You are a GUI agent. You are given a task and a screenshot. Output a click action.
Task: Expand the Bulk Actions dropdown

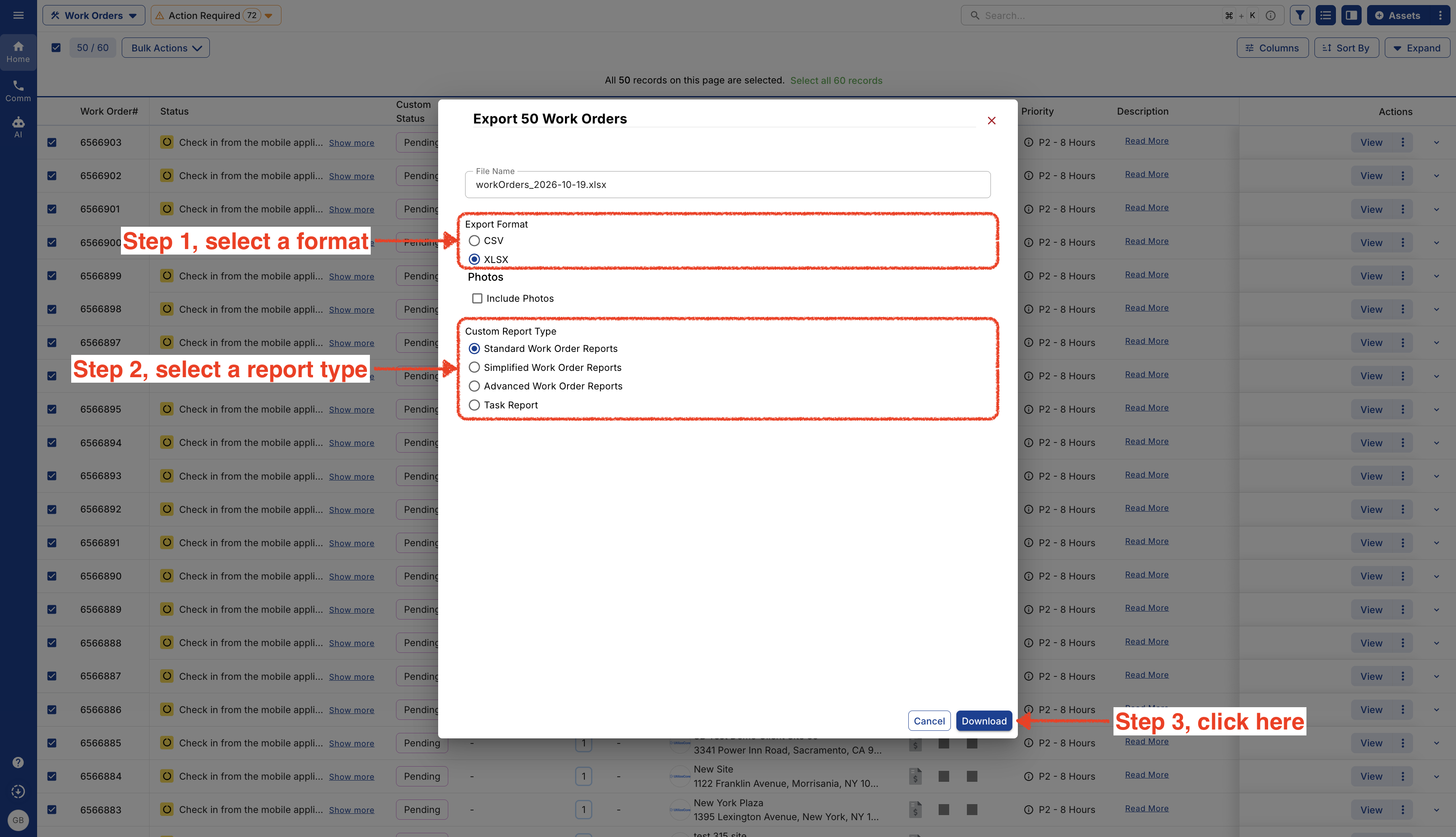(x=166, y=48)
